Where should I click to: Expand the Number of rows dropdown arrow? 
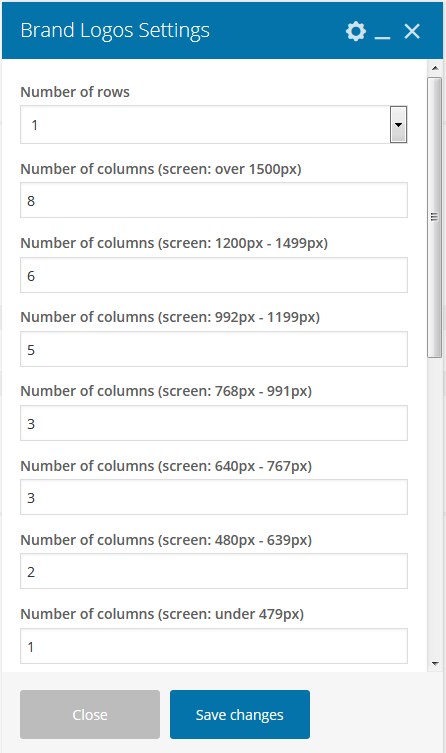point(398,124)
